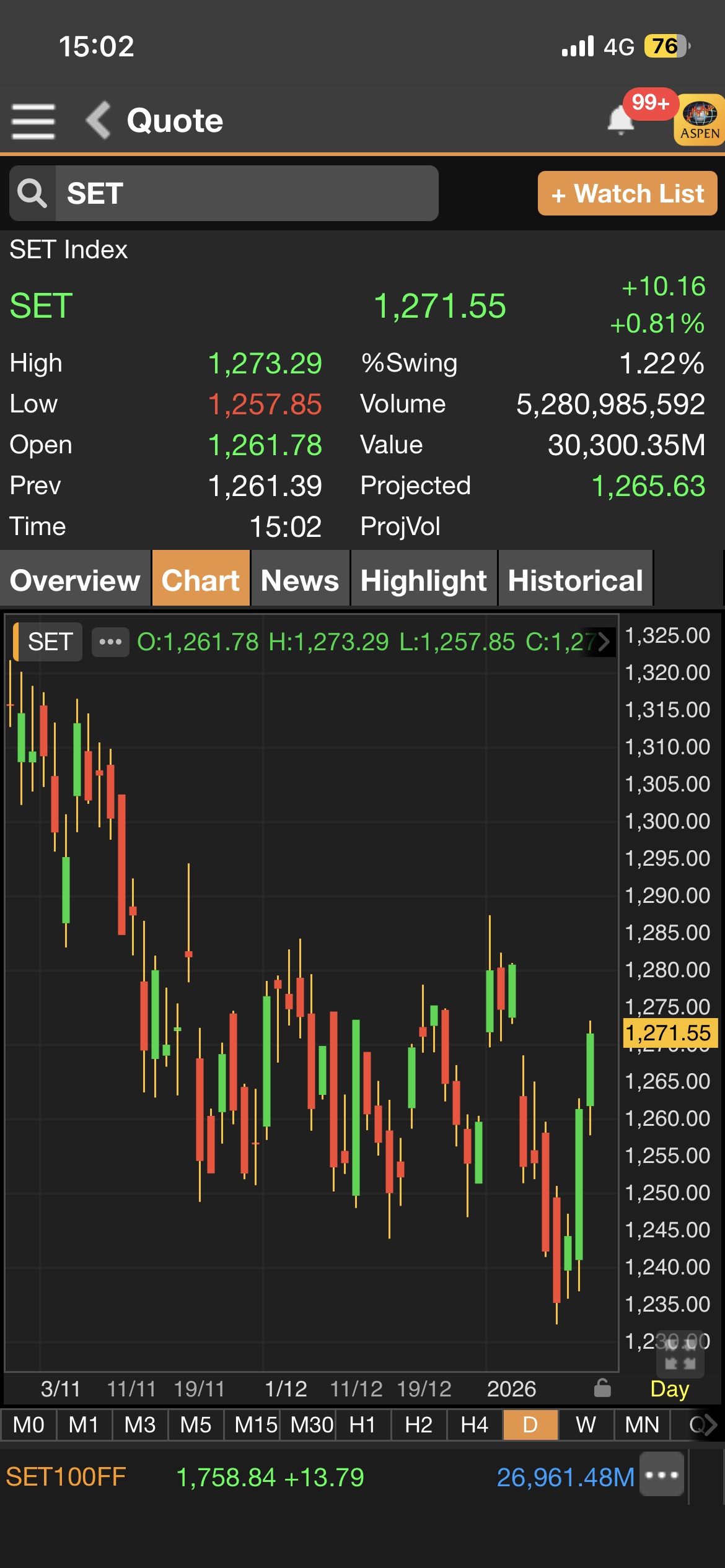Tap the 1,271.55 price marker on axis
The image size is (725, 1568).
tap(669, 1033)
